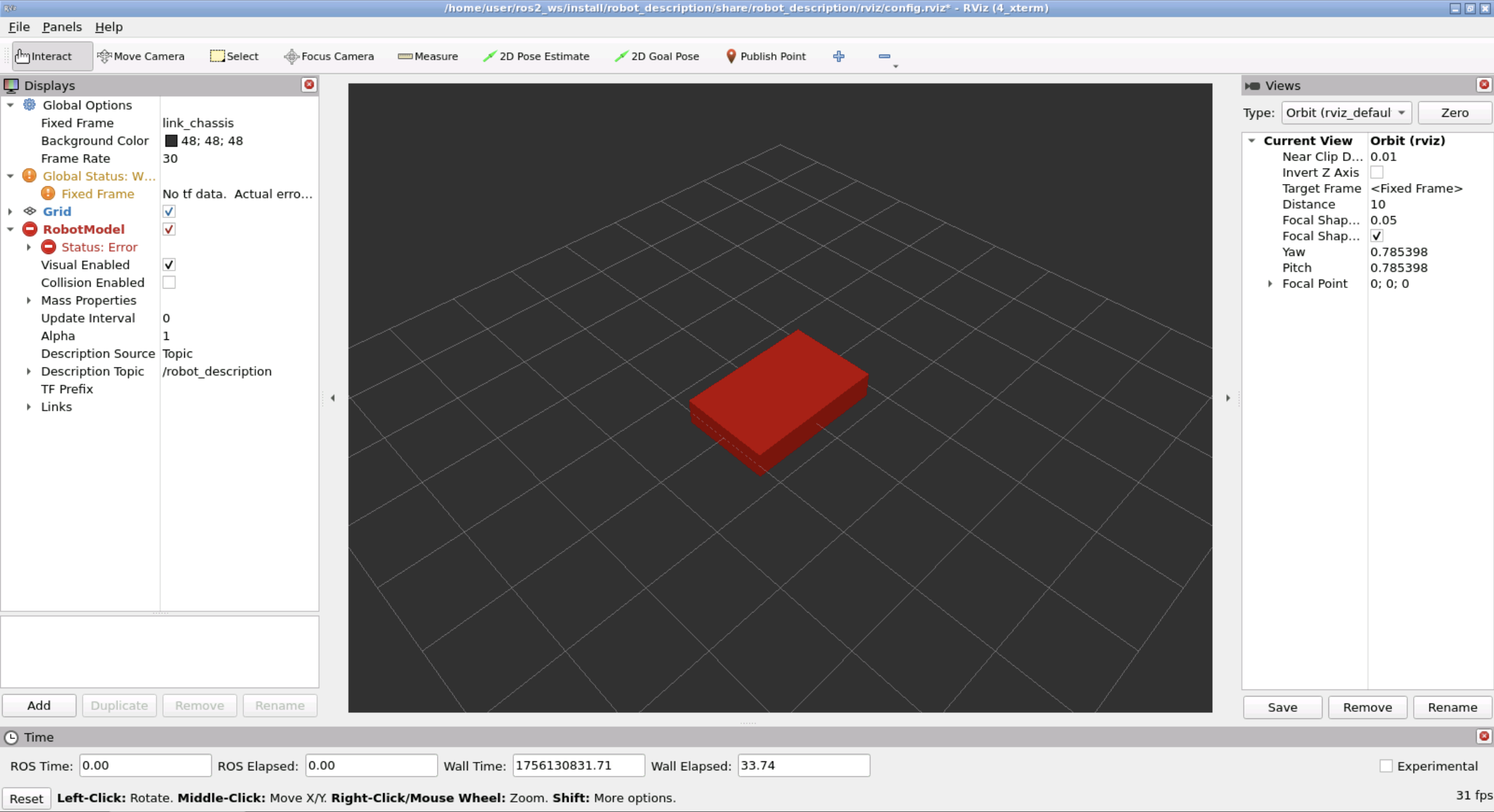The image size is (1494, 812).
Task: Enable the Collision Enabled checkbox
Action: 169,282
